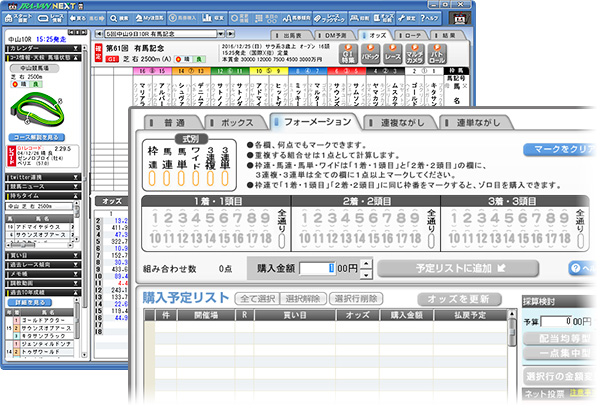Switch to the 出馬表 tab
Viewport: 600px width, 410px height.
292,36
